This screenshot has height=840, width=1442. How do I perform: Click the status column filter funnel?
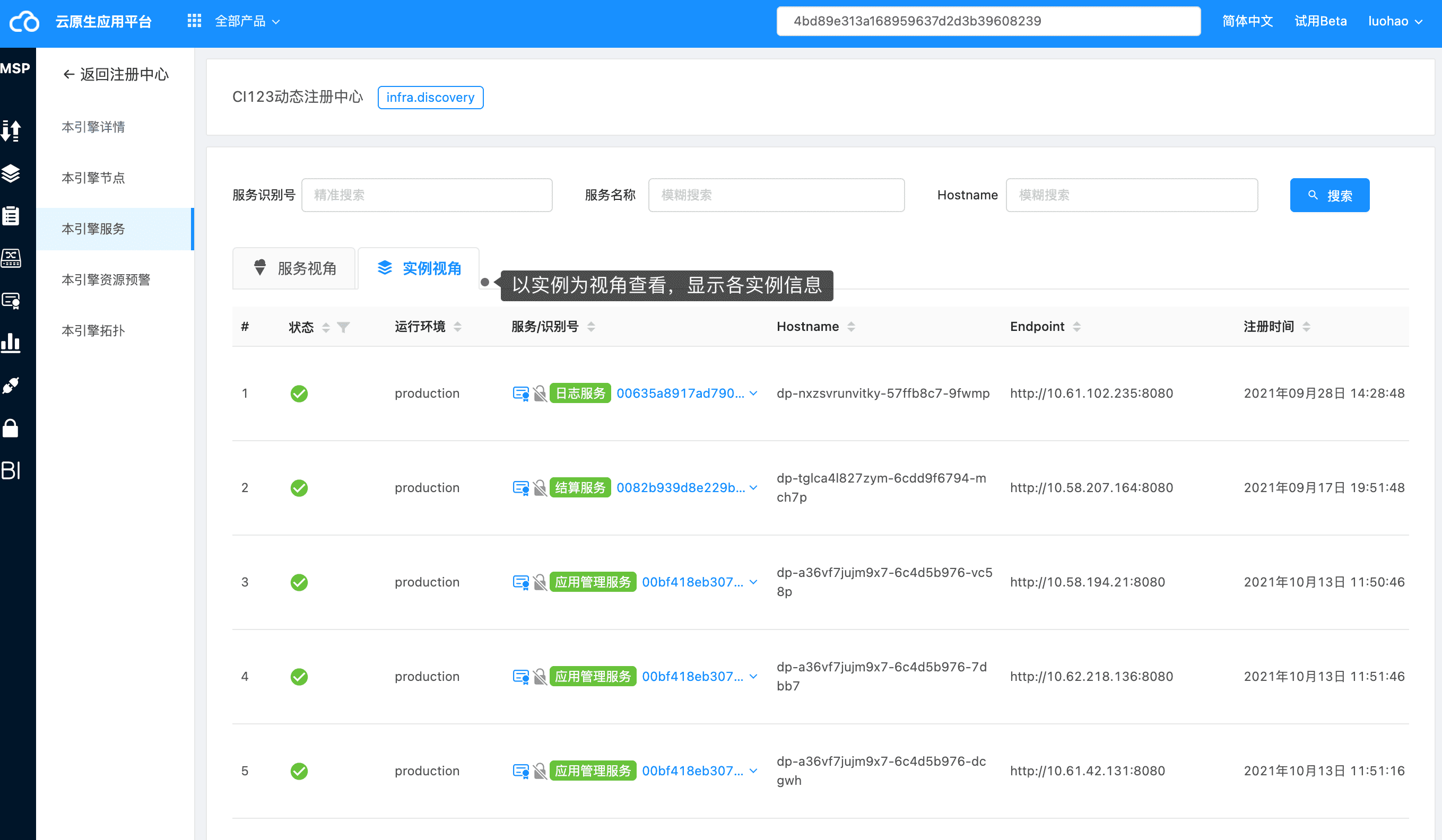343,327
